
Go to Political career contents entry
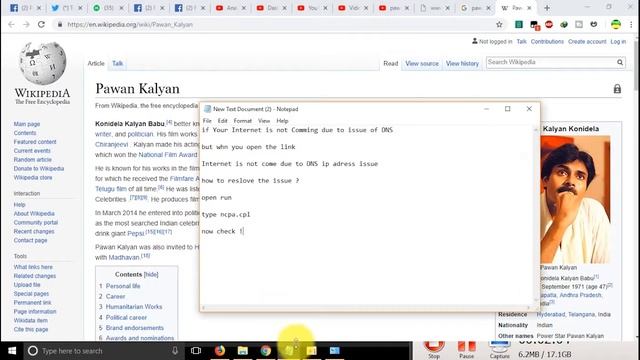[126, 318]
